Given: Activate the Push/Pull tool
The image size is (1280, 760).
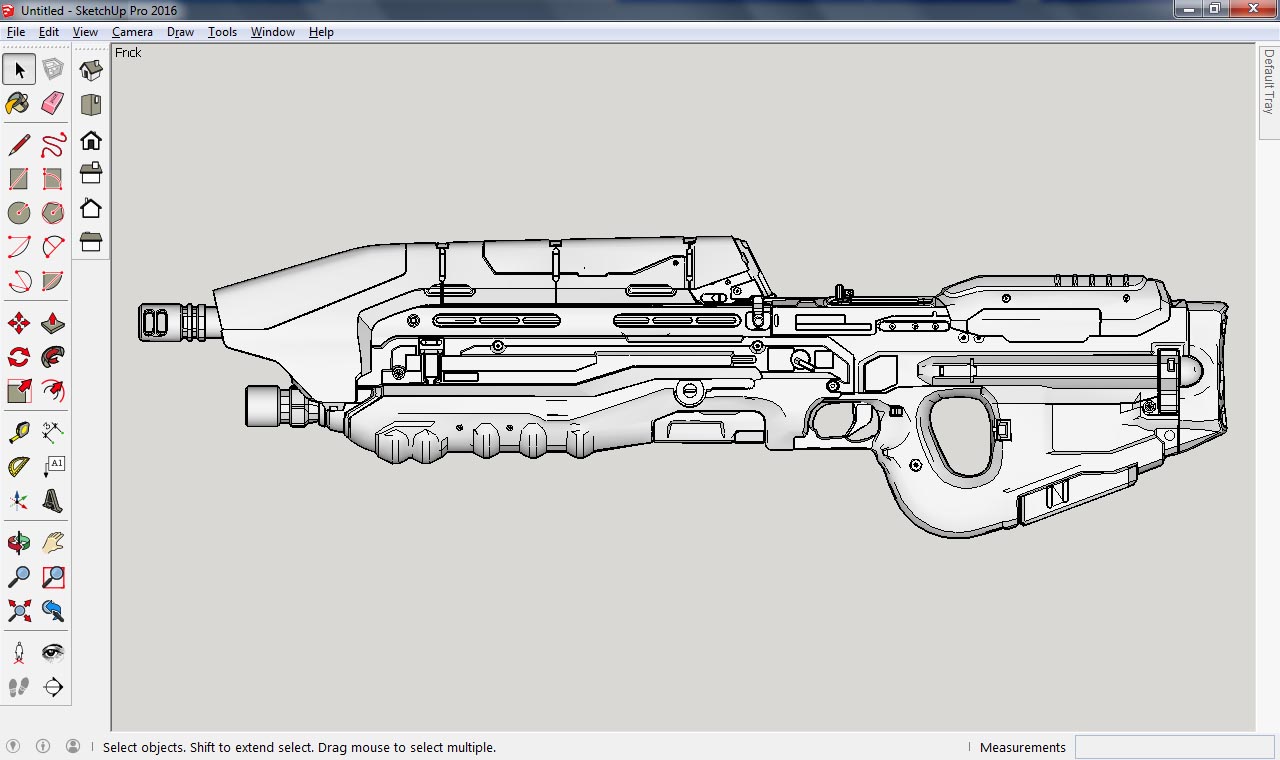Looking at the screenshot, I should [53, 323].
